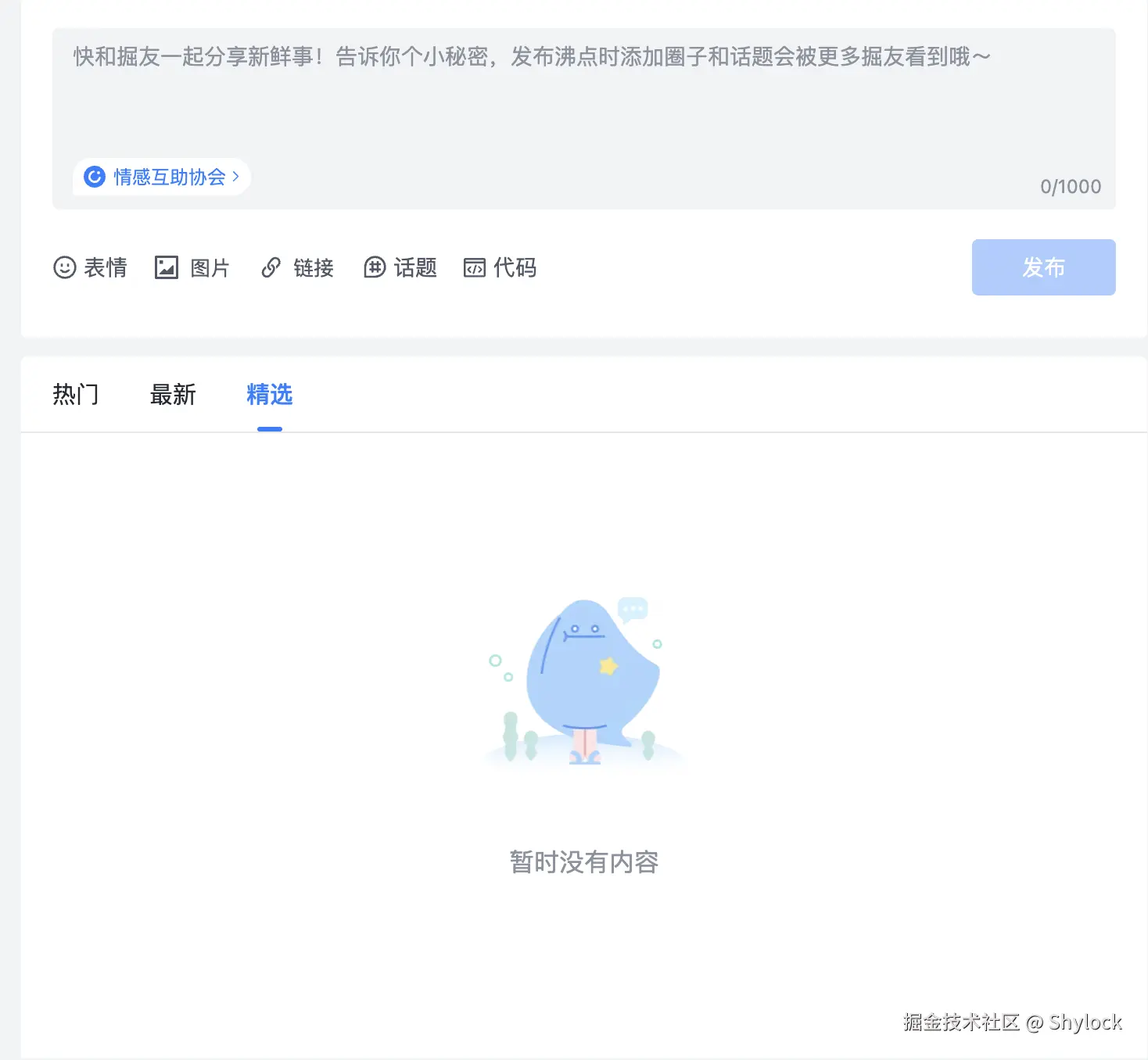Click the 图片 image upload icon
The width and height of the screenshot is (1148, 1060).
pos(192,267)
